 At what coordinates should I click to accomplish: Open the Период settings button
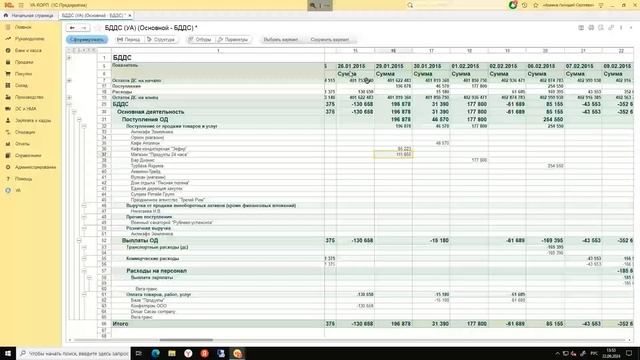(x=128, y=40)
